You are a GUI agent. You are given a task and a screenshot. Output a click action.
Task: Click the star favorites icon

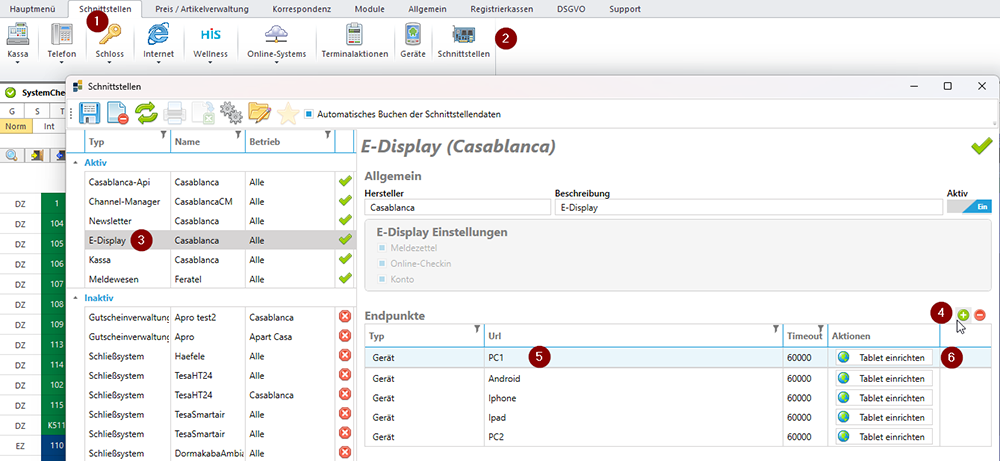(288, 113)
